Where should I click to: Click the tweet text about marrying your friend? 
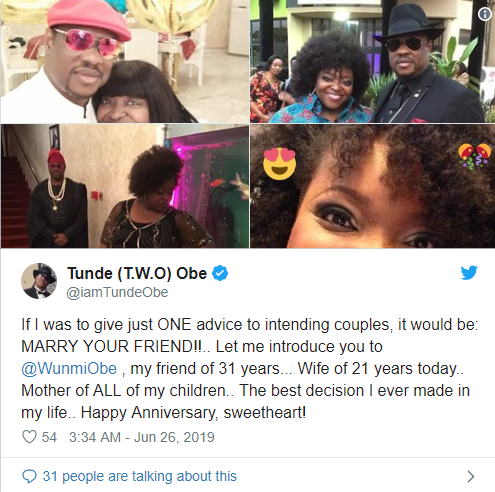[x=250, y=368]
